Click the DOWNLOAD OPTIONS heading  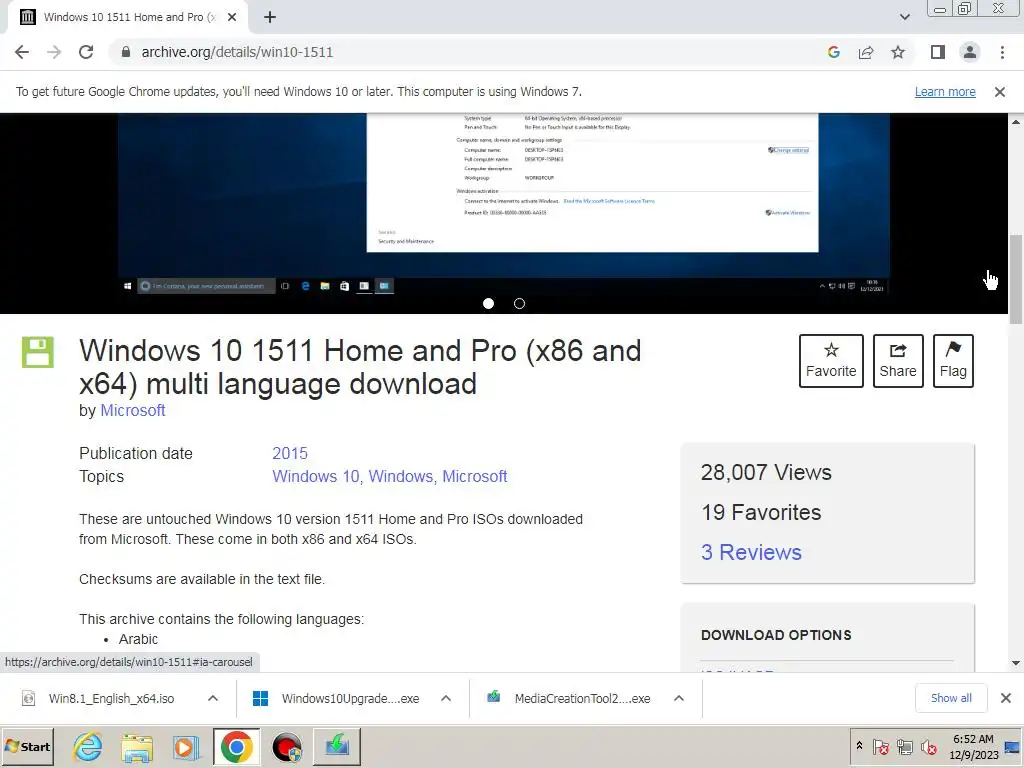click(776, 635)
